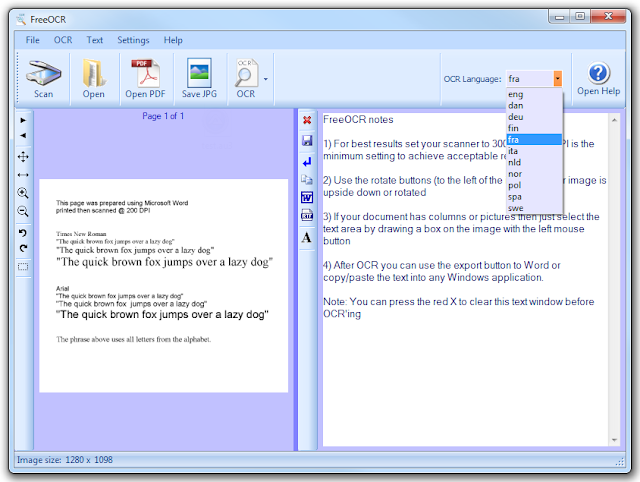The width and height of the screenshot is (640, 482).
Task: Go to previous page arrow
Action: (x=23, y=135)
